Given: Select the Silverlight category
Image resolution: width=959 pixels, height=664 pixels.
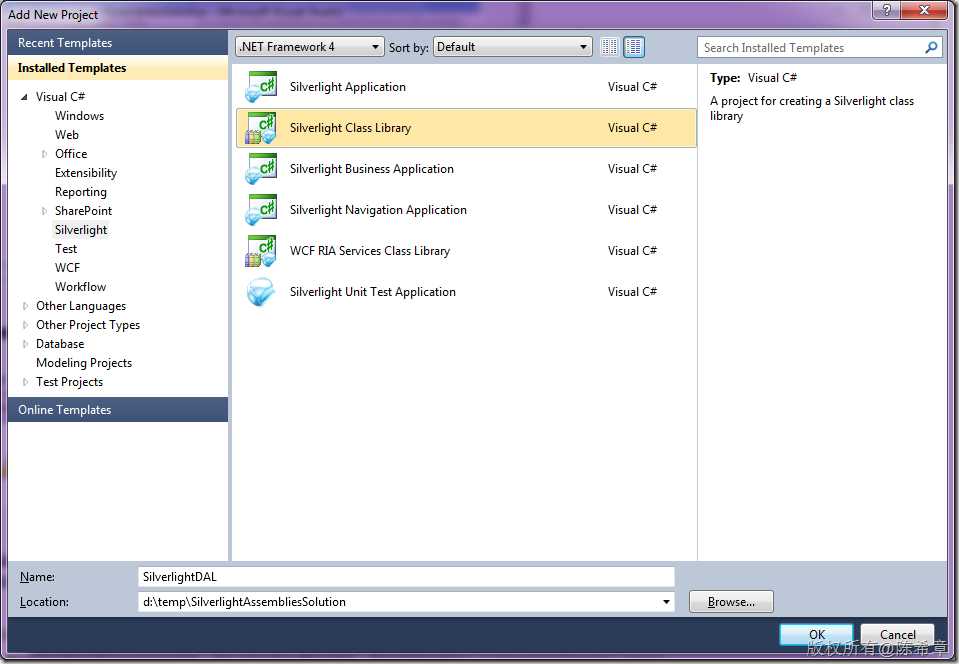Looking at the screenshot, I should [x=81, y=230].
